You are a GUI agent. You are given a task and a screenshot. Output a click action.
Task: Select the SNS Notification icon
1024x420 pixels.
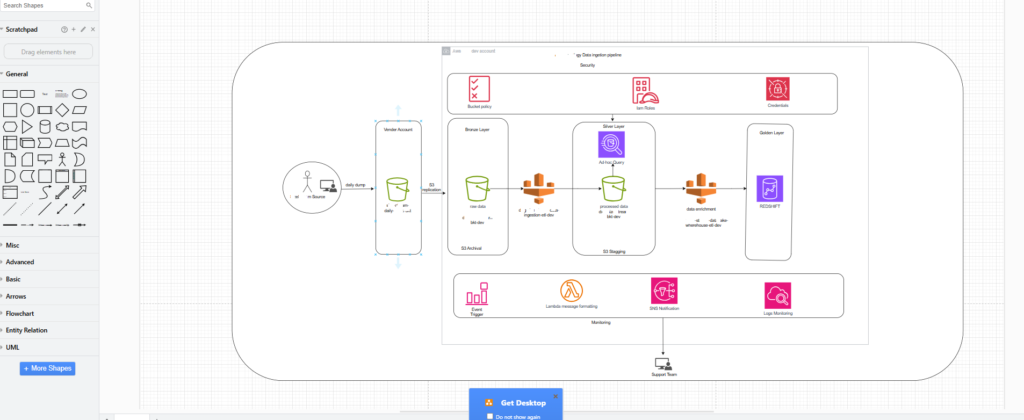click(664, 291)
